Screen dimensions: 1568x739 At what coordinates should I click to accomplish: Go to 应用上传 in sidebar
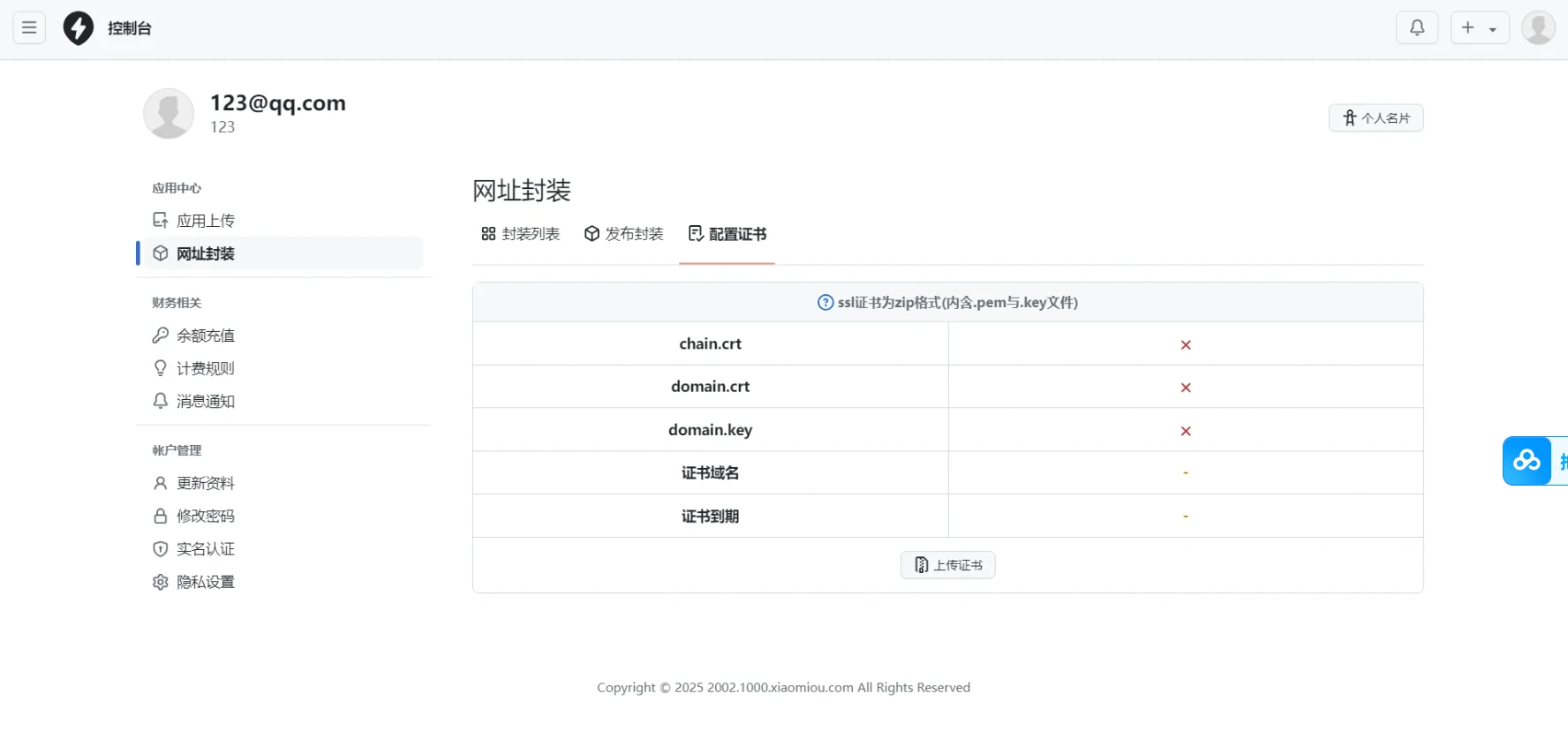pos(205,221)
